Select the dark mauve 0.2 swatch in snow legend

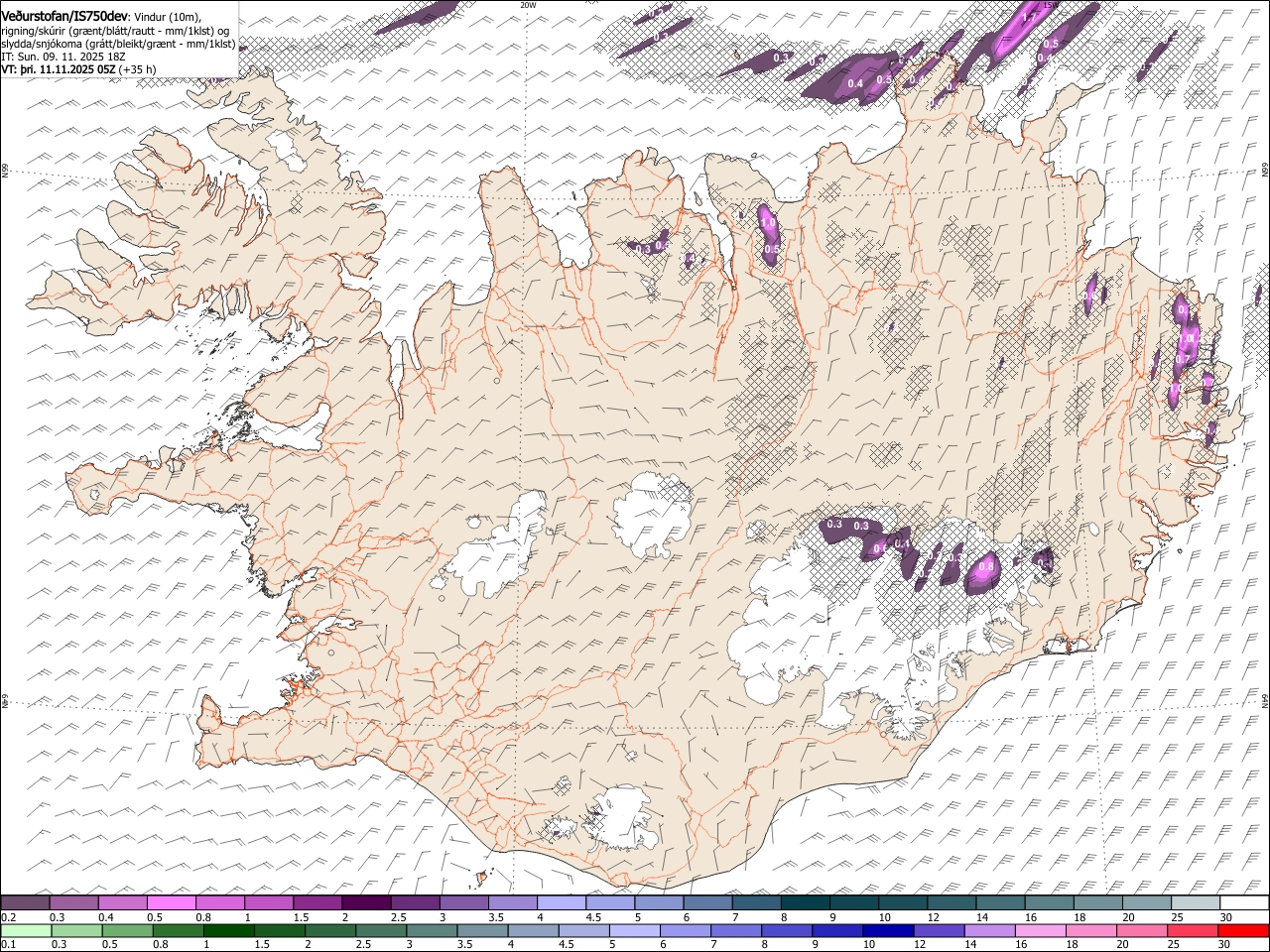tap(25, 903)
